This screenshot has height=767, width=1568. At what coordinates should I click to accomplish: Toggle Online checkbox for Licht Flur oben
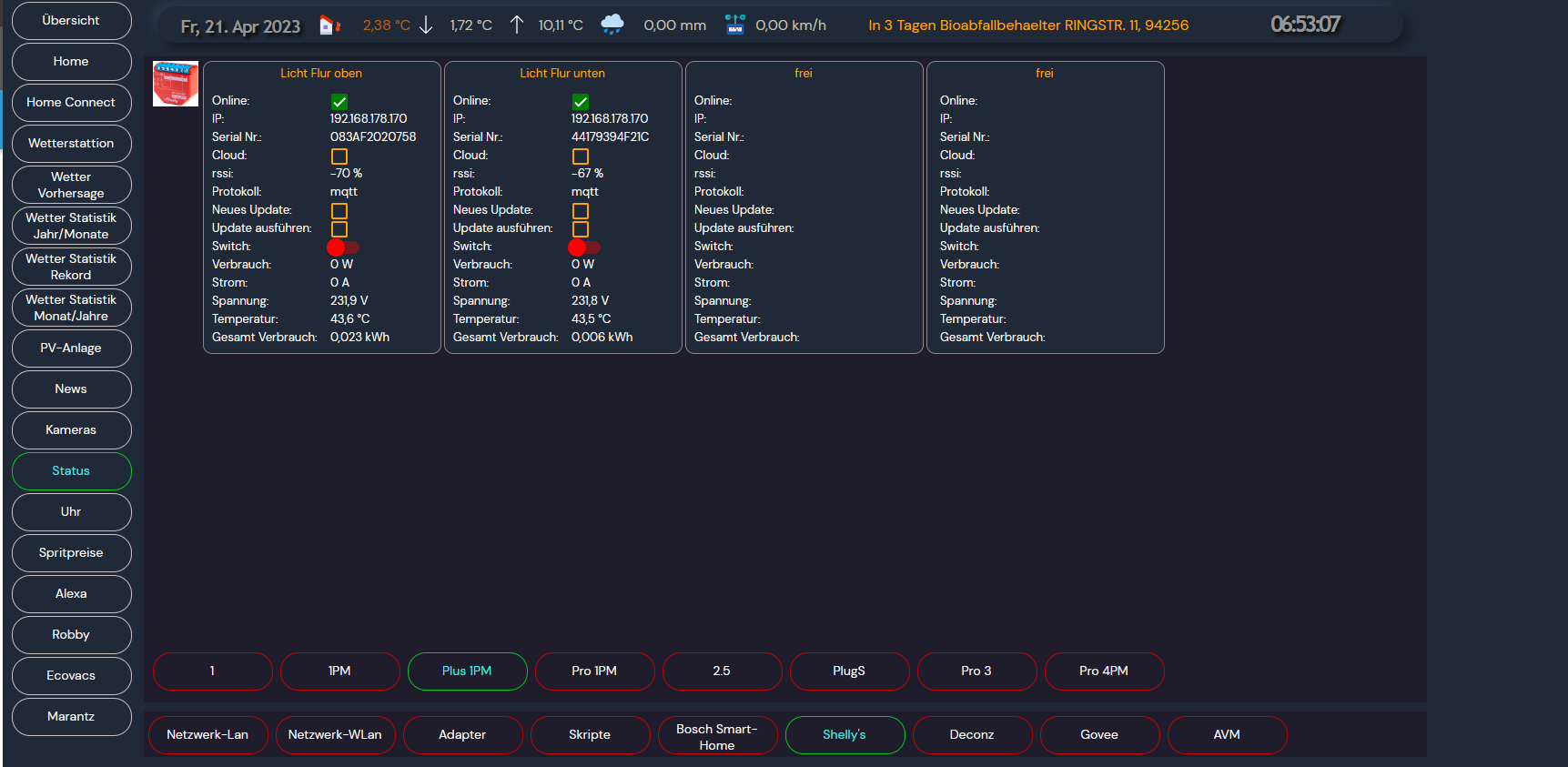click(x=339, y=102)
